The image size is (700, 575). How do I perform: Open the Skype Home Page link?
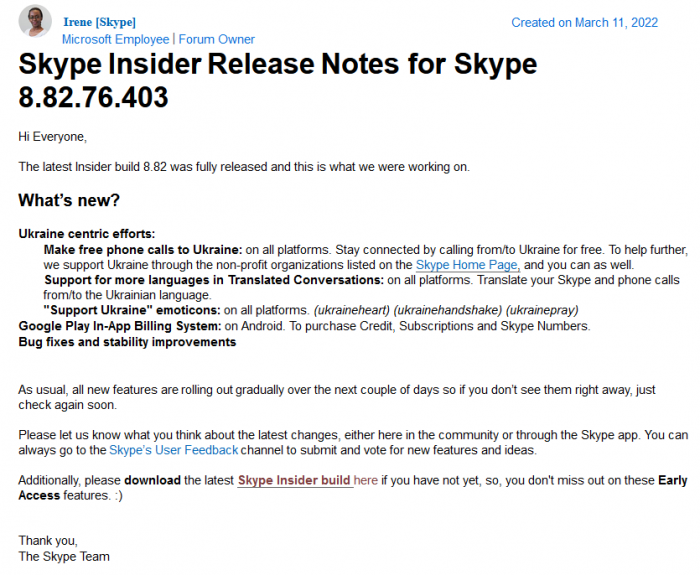tap(467, 265)
